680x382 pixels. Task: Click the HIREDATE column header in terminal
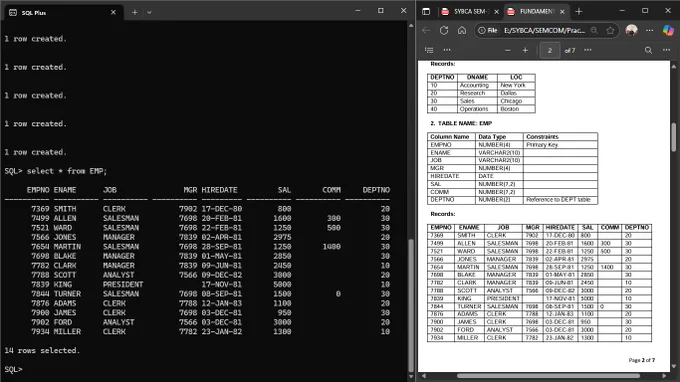coord(219,190)
